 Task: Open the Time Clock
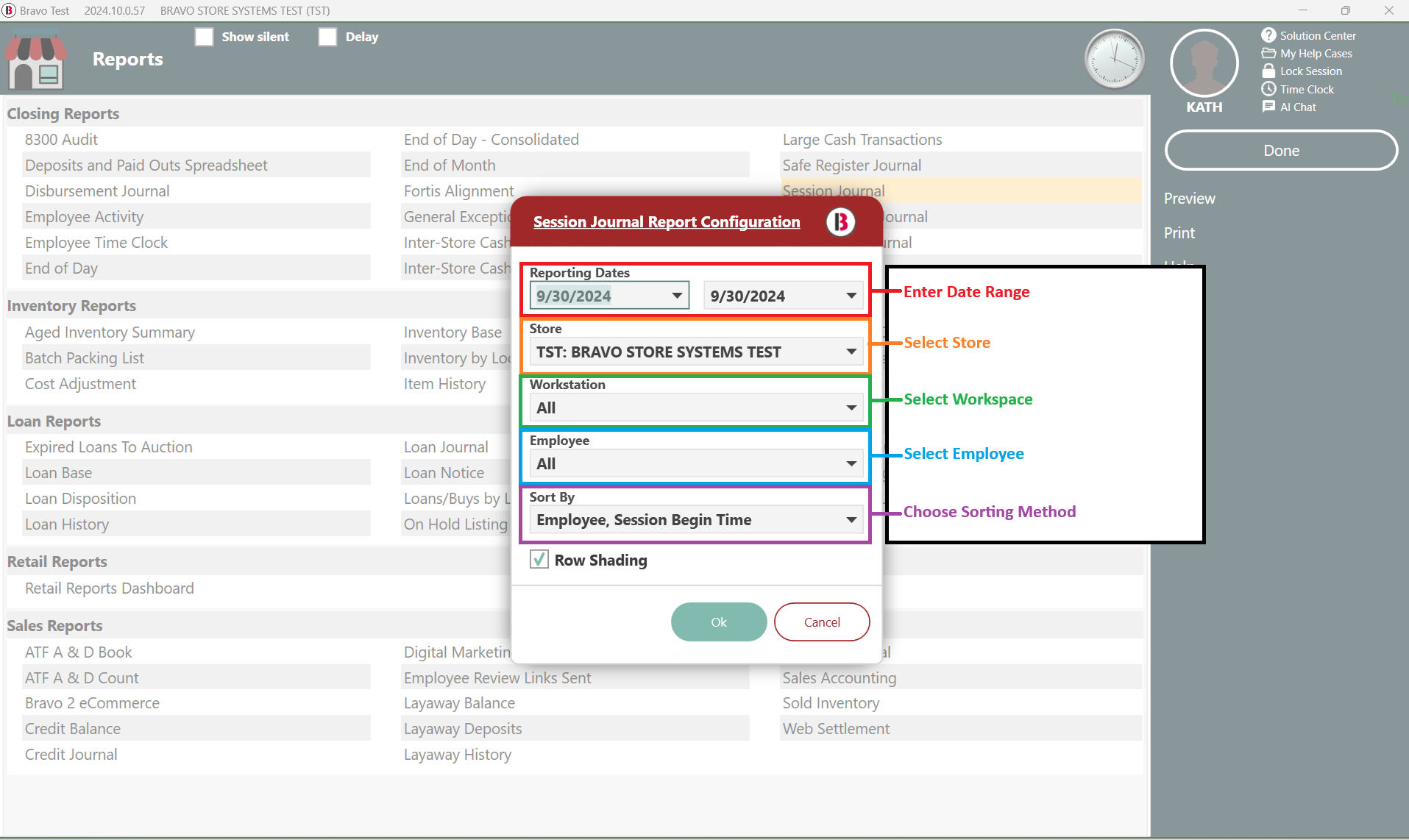(x=1298, y=89)
